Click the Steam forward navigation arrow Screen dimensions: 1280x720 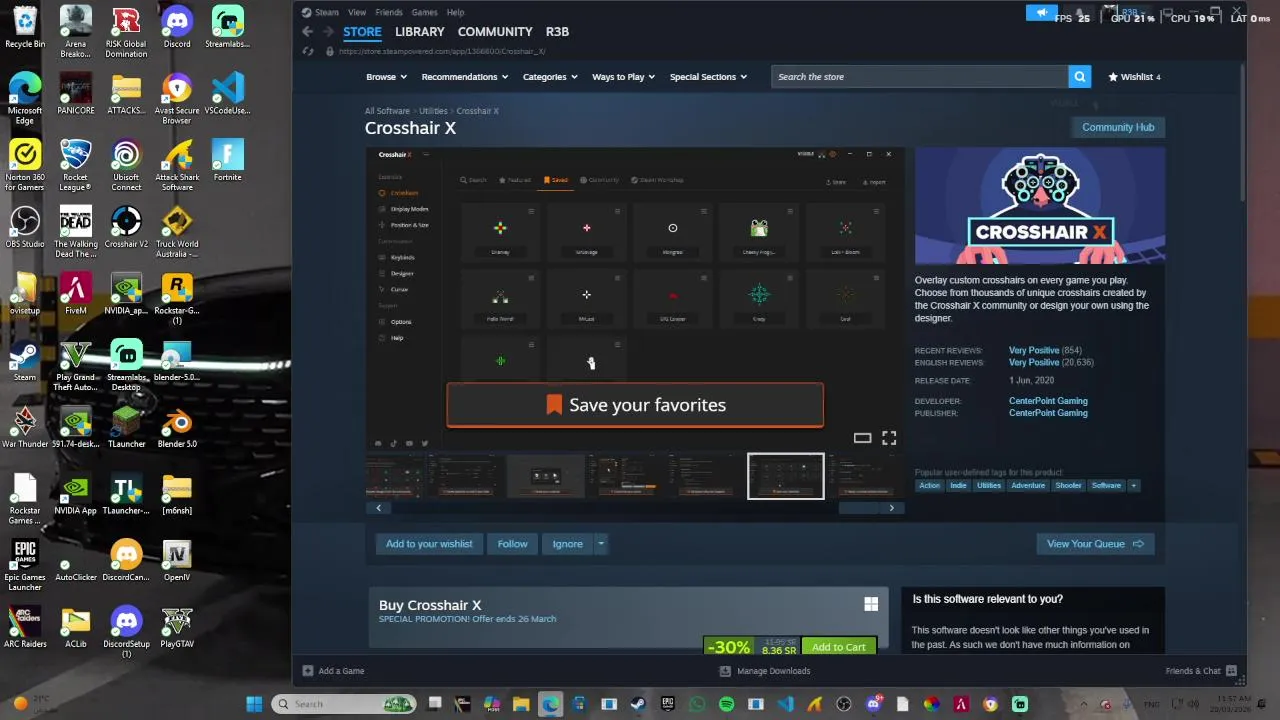pos(328,32)
